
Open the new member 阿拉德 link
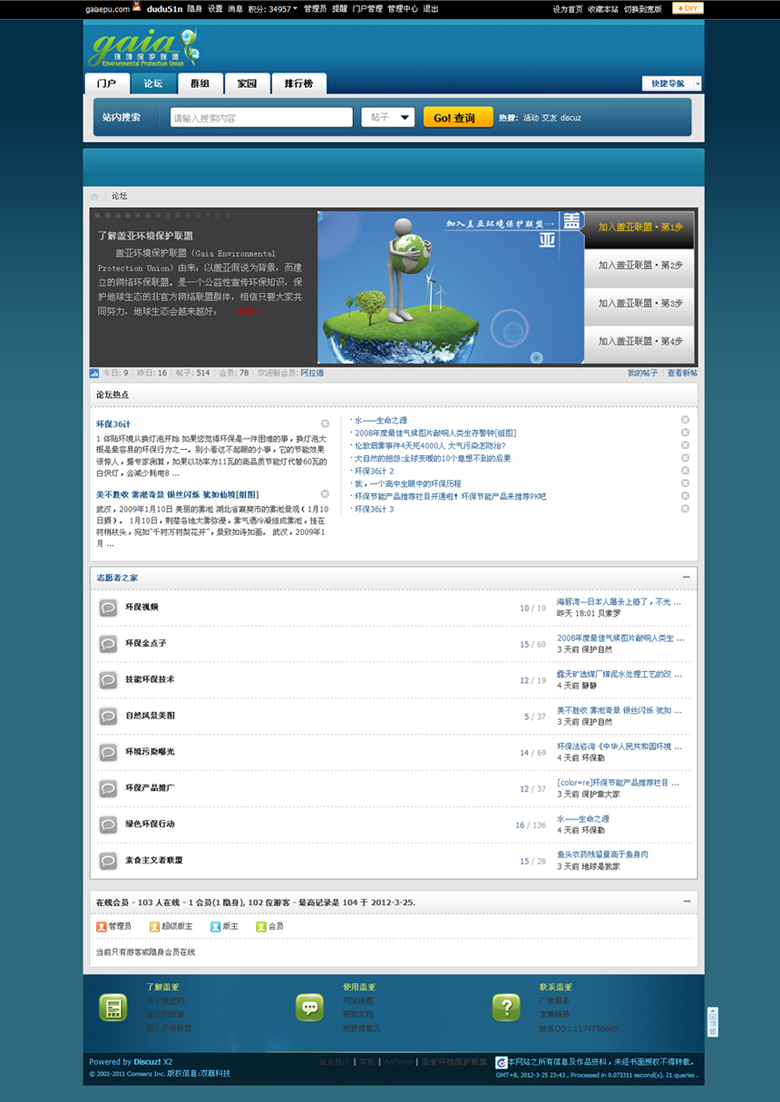tap(312, 373)
